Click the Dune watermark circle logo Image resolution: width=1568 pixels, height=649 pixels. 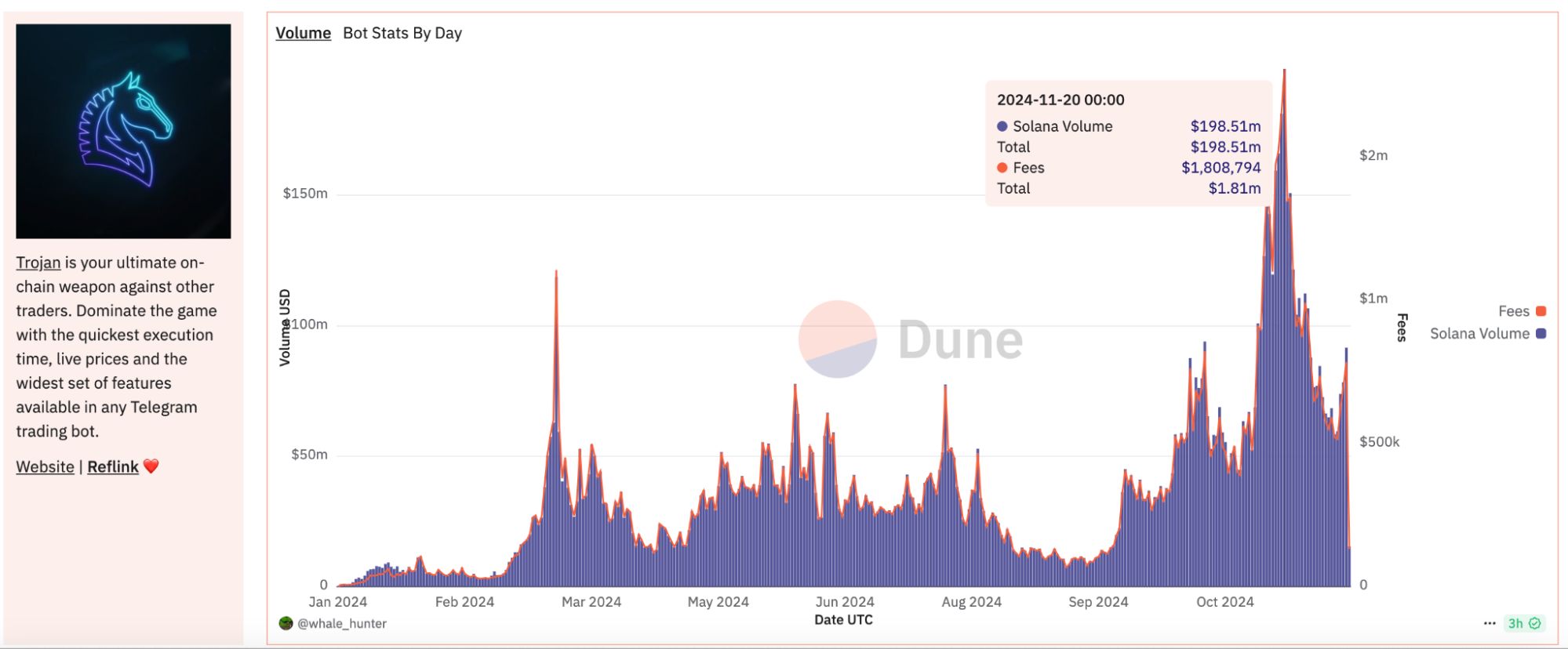[x=837, y=339]
